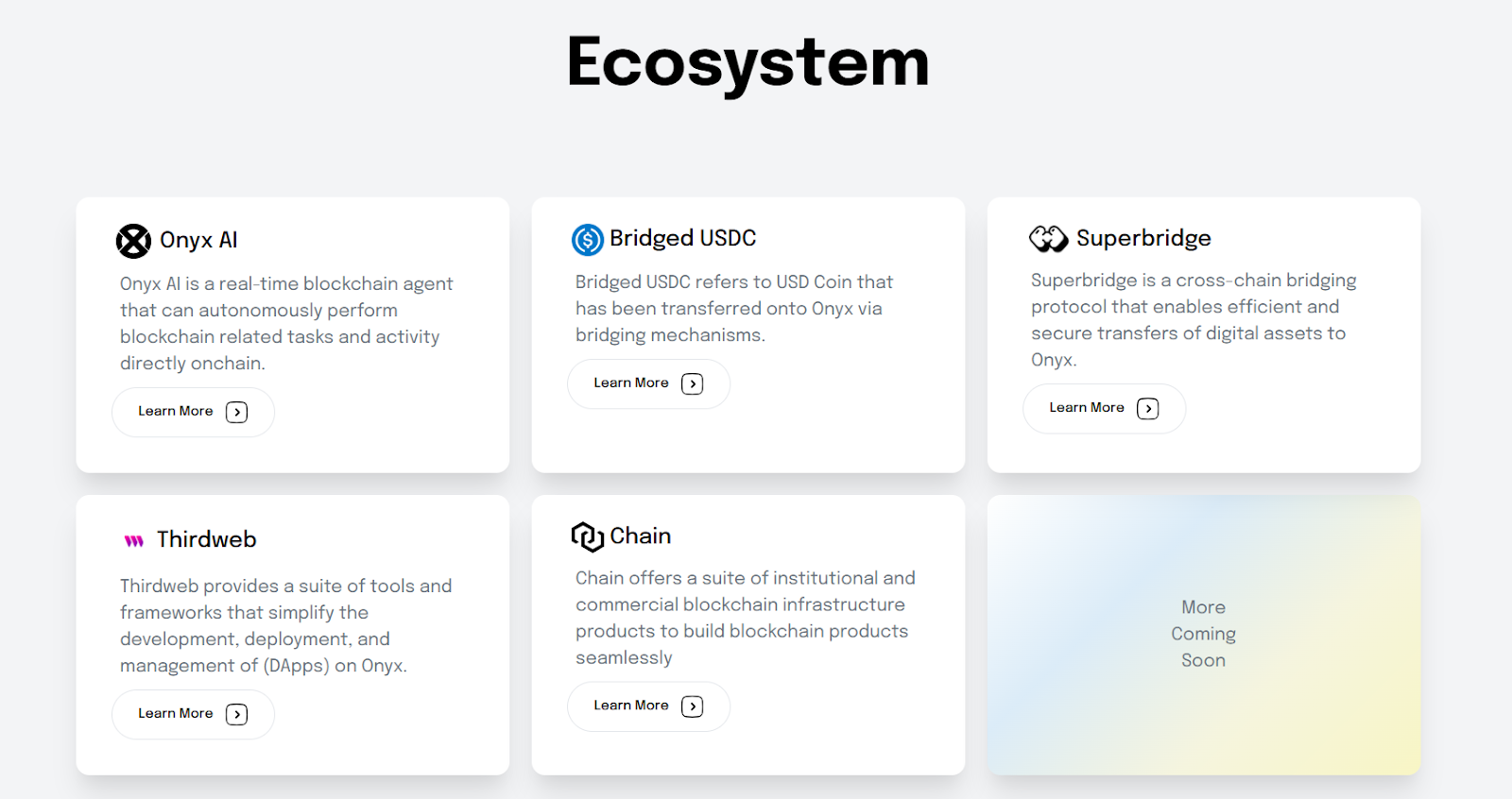This screenshot has height=799, width=1512.
Task: Click the Thirdweb logo icon
Action: click(134, 540)
